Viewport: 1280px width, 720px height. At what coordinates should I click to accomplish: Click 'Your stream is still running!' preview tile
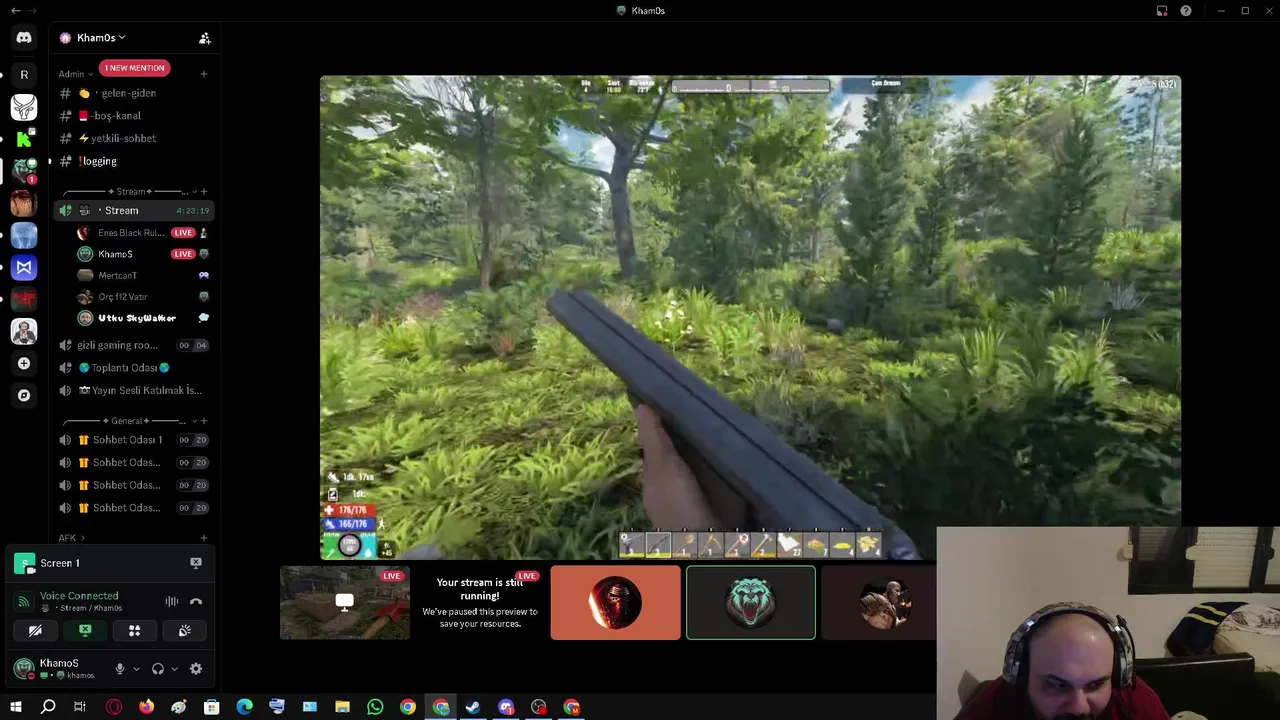pyautogui.click(x=480, y=602)
